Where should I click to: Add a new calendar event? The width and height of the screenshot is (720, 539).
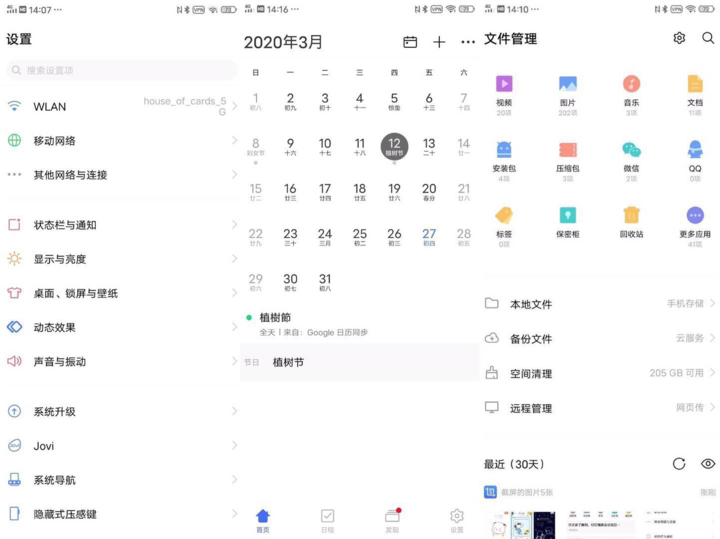439,42
